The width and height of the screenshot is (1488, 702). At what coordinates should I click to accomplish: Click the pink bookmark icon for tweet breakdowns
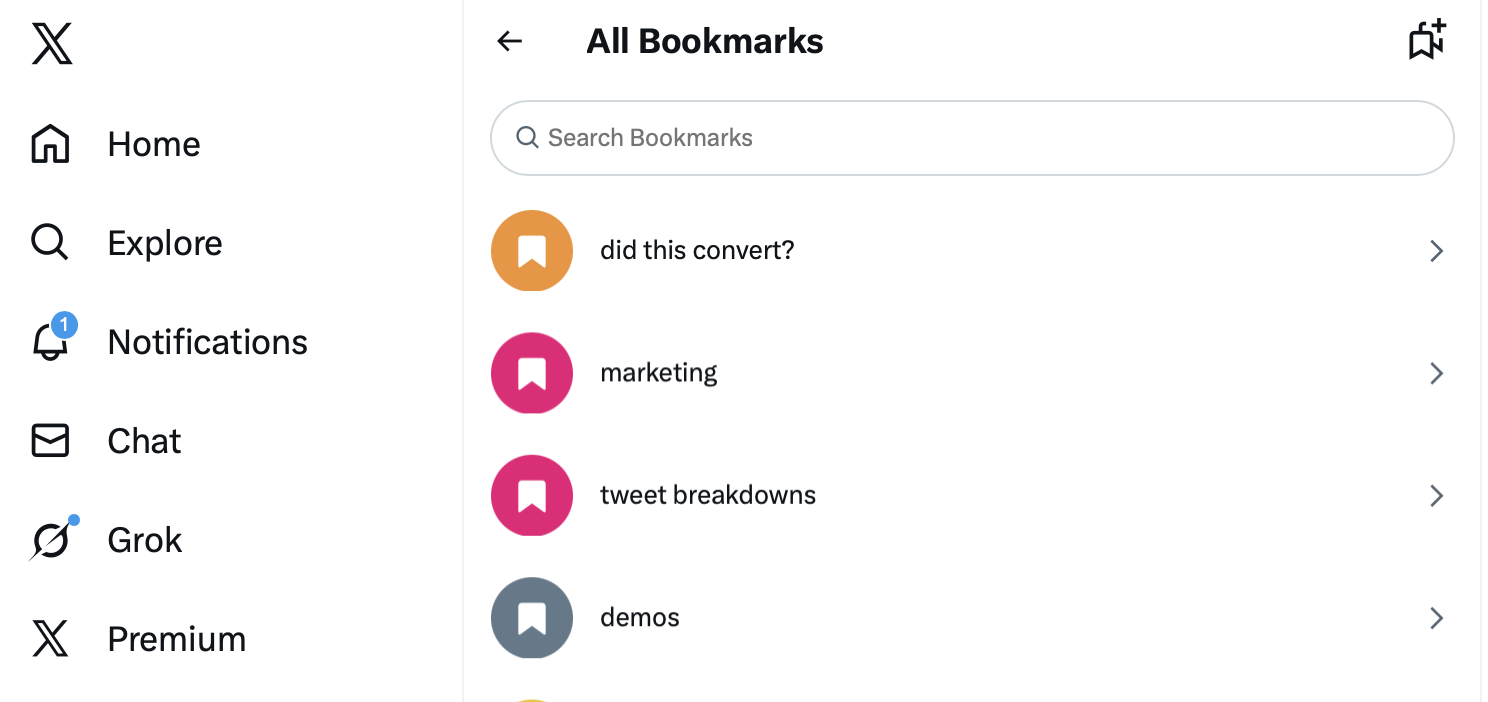pos(531,495)
